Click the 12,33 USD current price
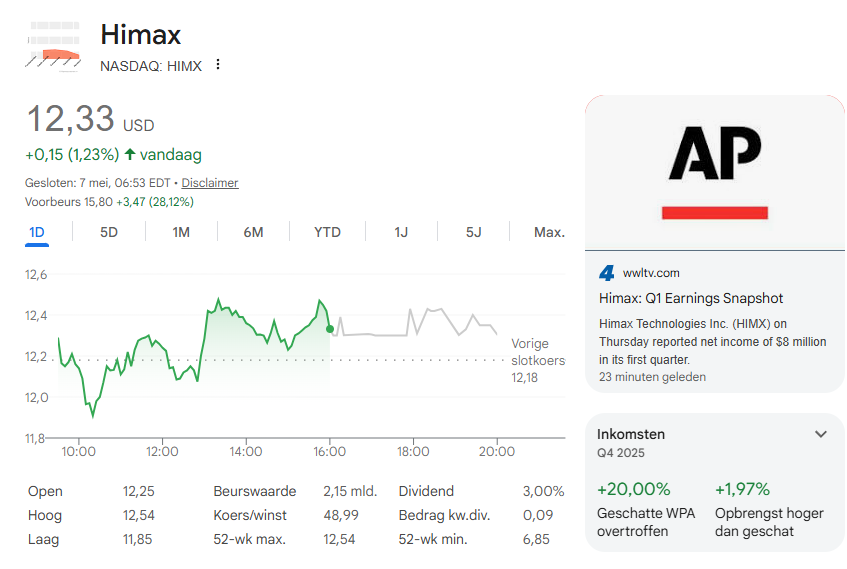 [x=90, y=119]
